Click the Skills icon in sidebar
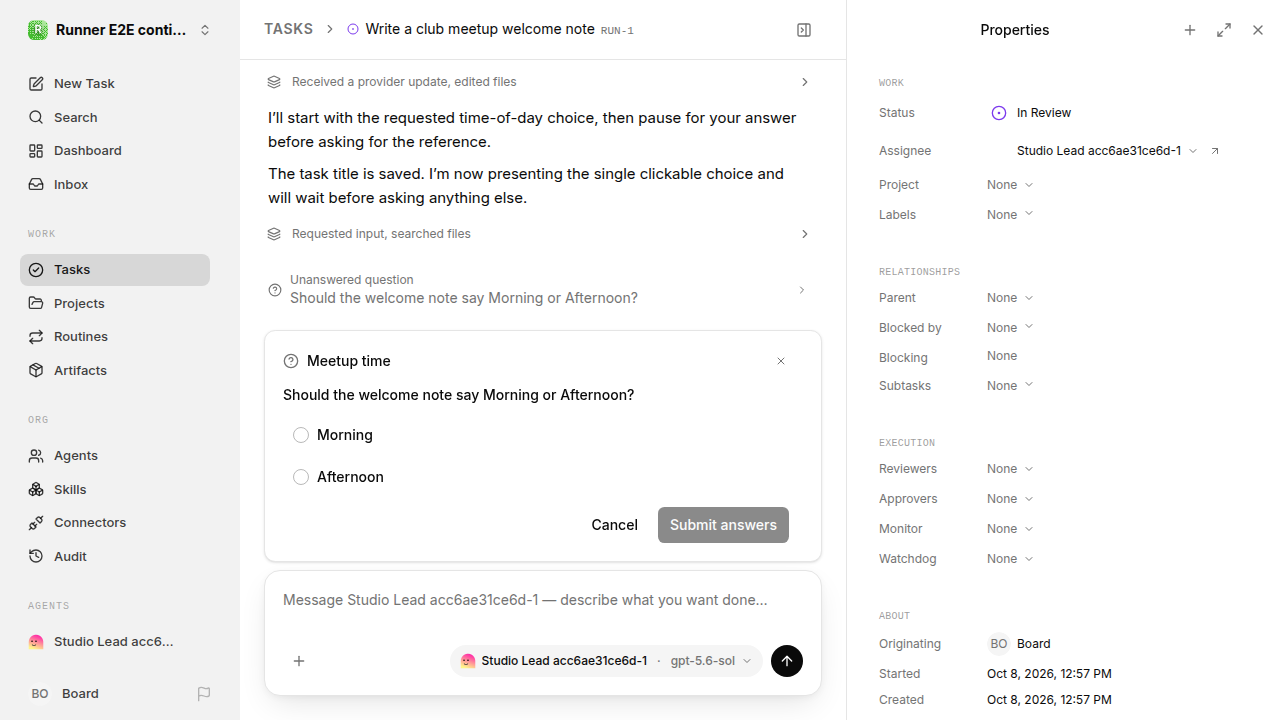1280x720 pixels. [x=36, y=490]
